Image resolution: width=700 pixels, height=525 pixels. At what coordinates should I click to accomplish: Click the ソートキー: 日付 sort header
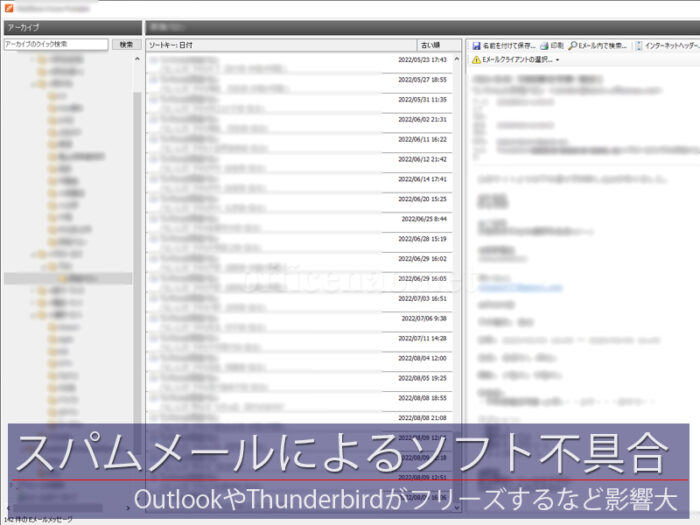[281, 45]
